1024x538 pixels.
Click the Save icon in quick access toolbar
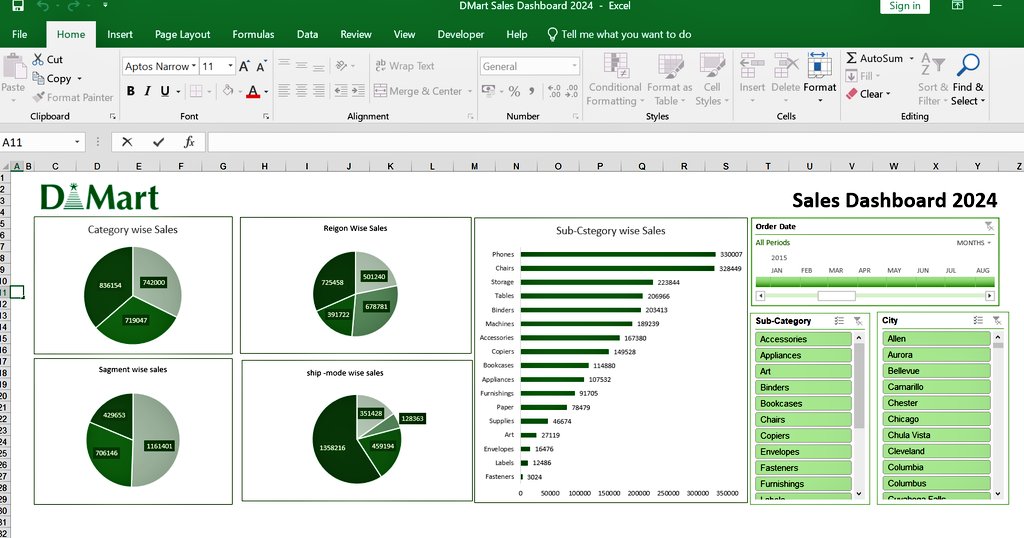(x=18, y=6)
